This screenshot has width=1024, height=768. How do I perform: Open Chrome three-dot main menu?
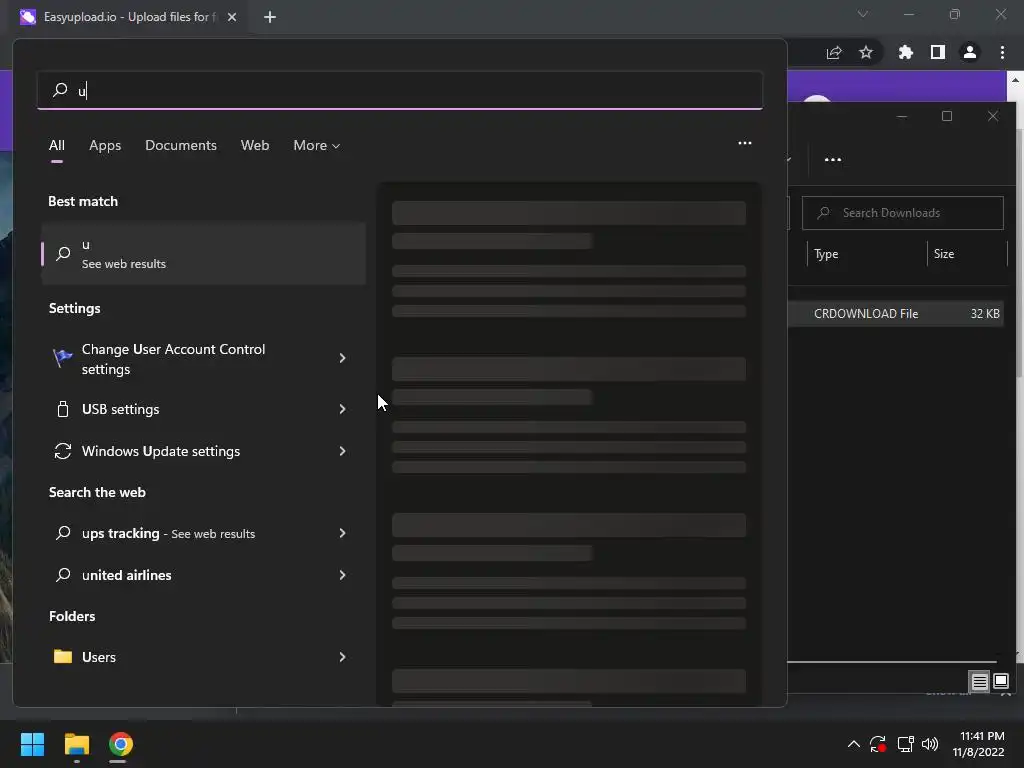pyautogui.click(x=1002, y=52)
